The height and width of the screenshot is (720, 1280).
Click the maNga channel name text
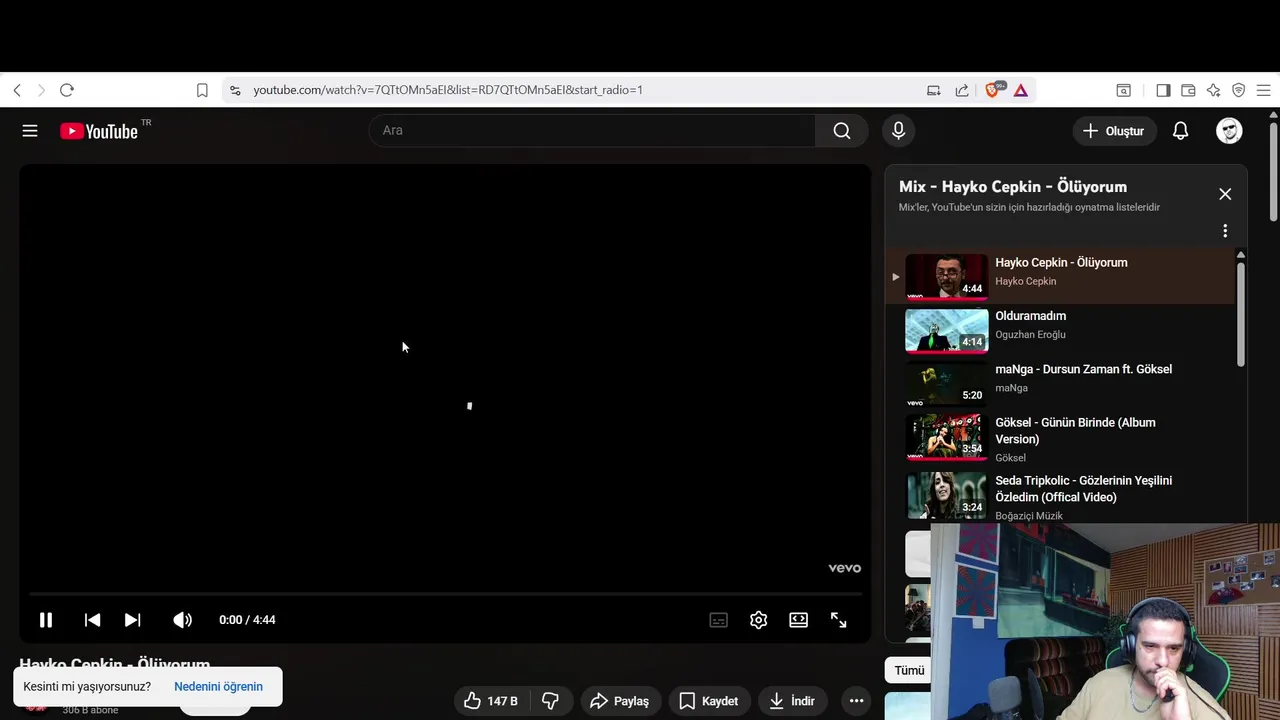(x=1011, y=388)
